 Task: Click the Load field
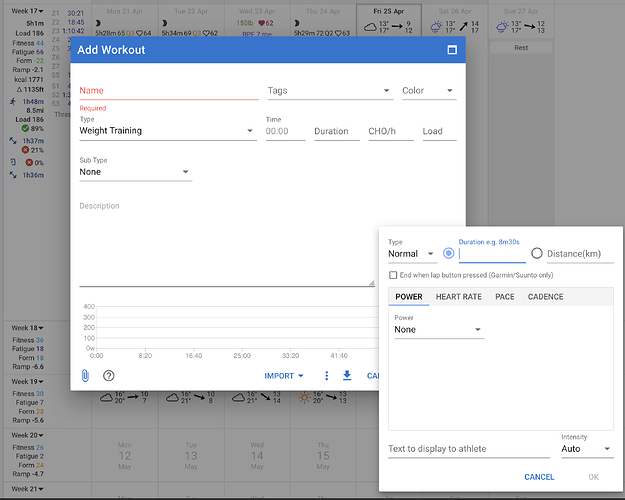pyautogui.click(x=439, y=131)
